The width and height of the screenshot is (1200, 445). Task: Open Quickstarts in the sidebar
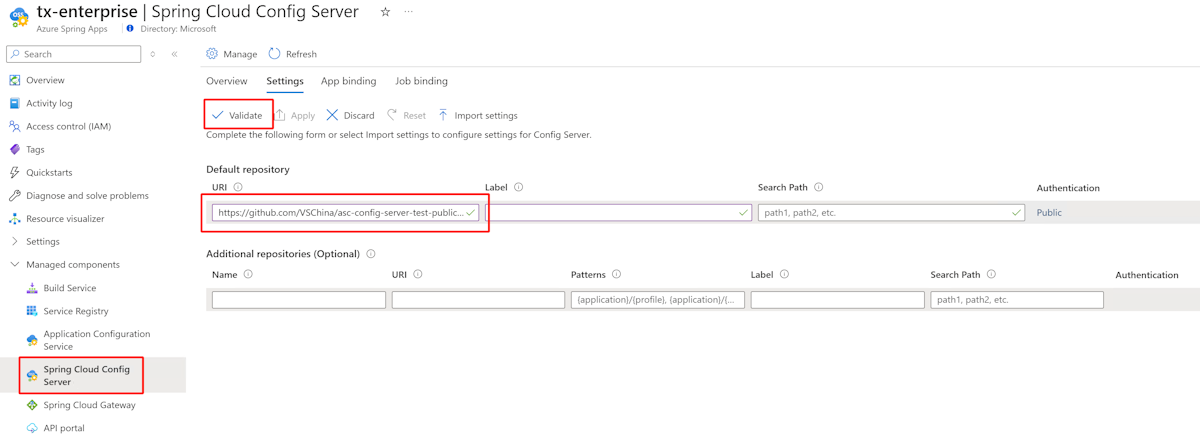pos(49,172)
